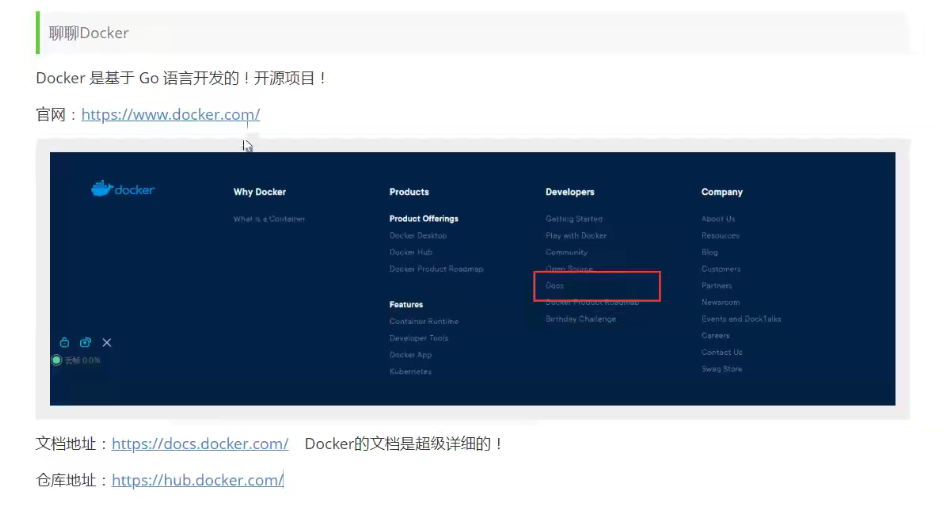Close the recording overlay with the X
The height and width of the screenshot is (525, 944).
(x=107, y=343)
